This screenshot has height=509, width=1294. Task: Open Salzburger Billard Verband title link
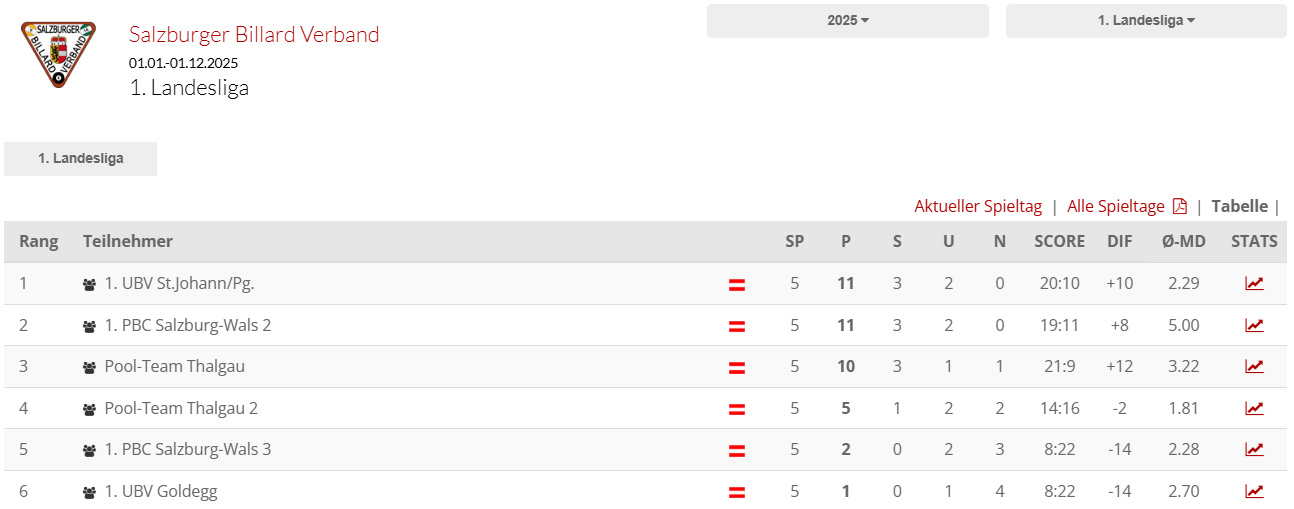coord(254,34)
